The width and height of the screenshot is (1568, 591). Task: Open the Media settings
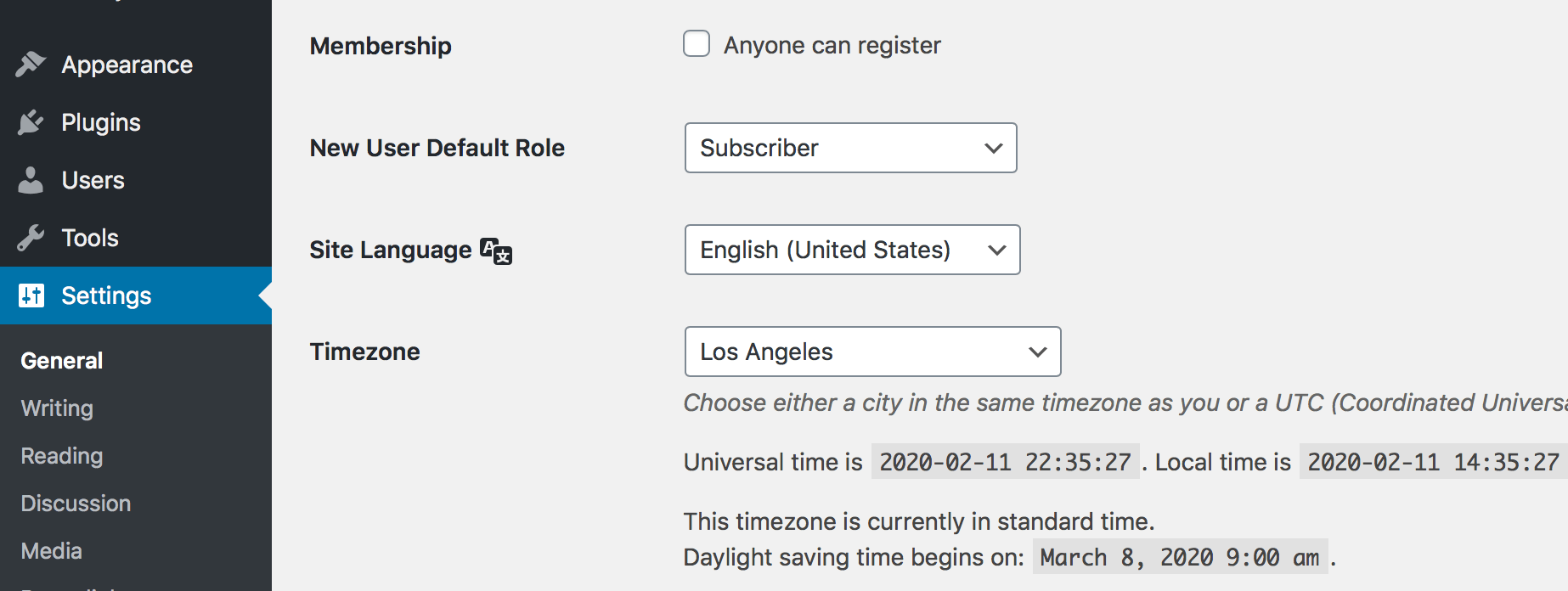pos(51,550)
